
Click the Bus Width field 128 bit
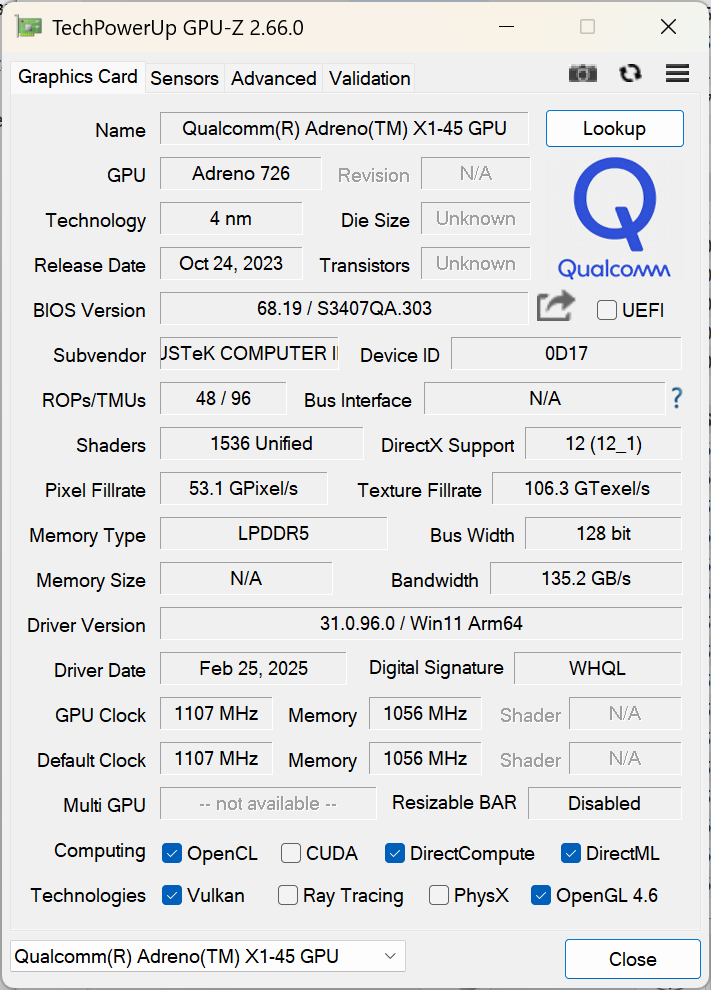click(604, 534)
